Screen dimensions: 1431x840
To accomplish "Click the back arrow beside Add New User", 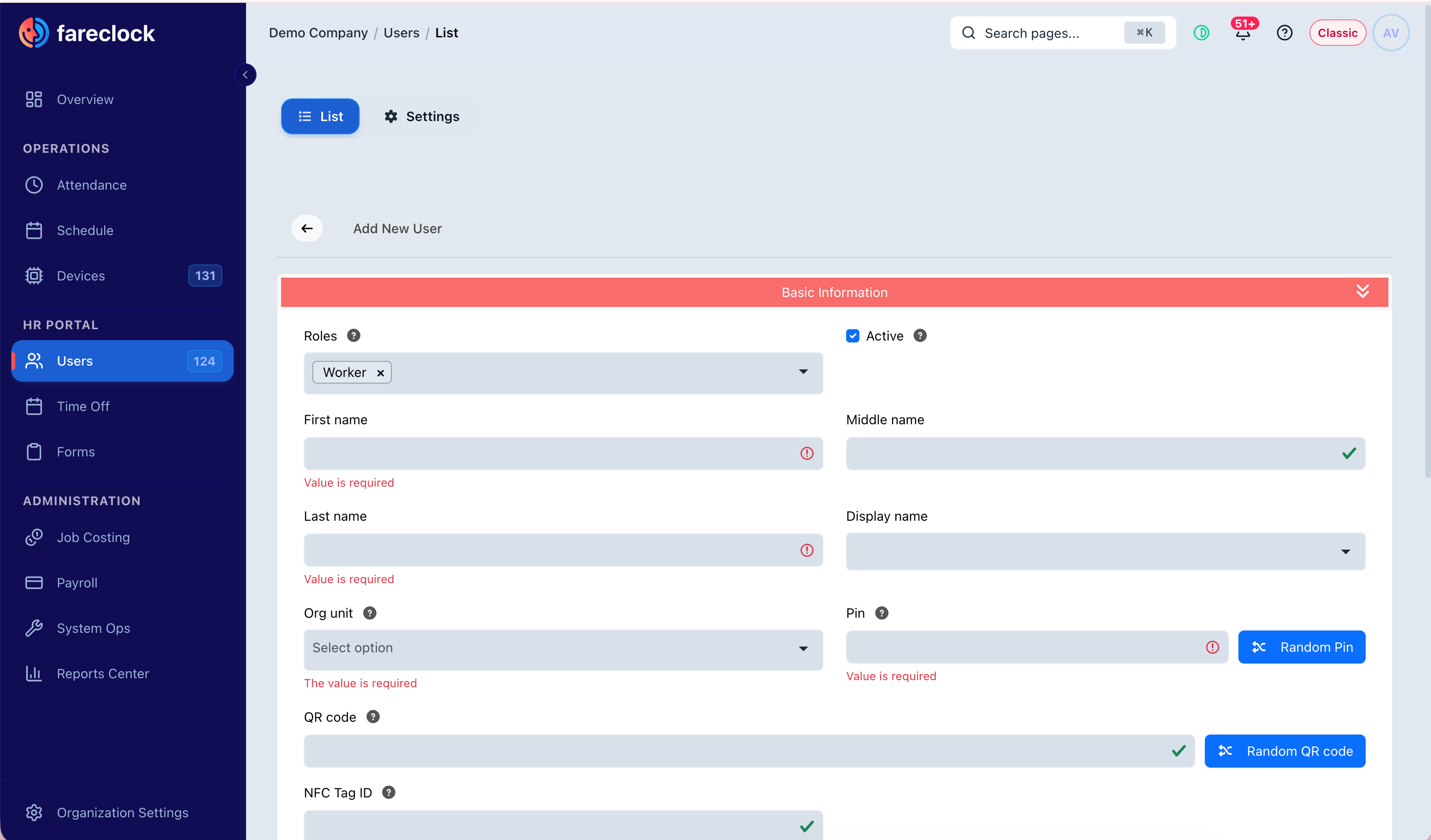I will click(x=307, y=228).
